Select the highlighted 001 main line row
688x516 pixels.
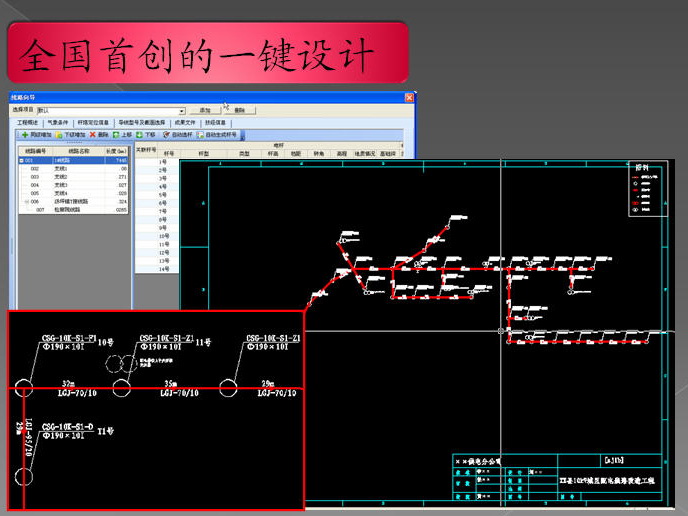click(x=74, y=161)
